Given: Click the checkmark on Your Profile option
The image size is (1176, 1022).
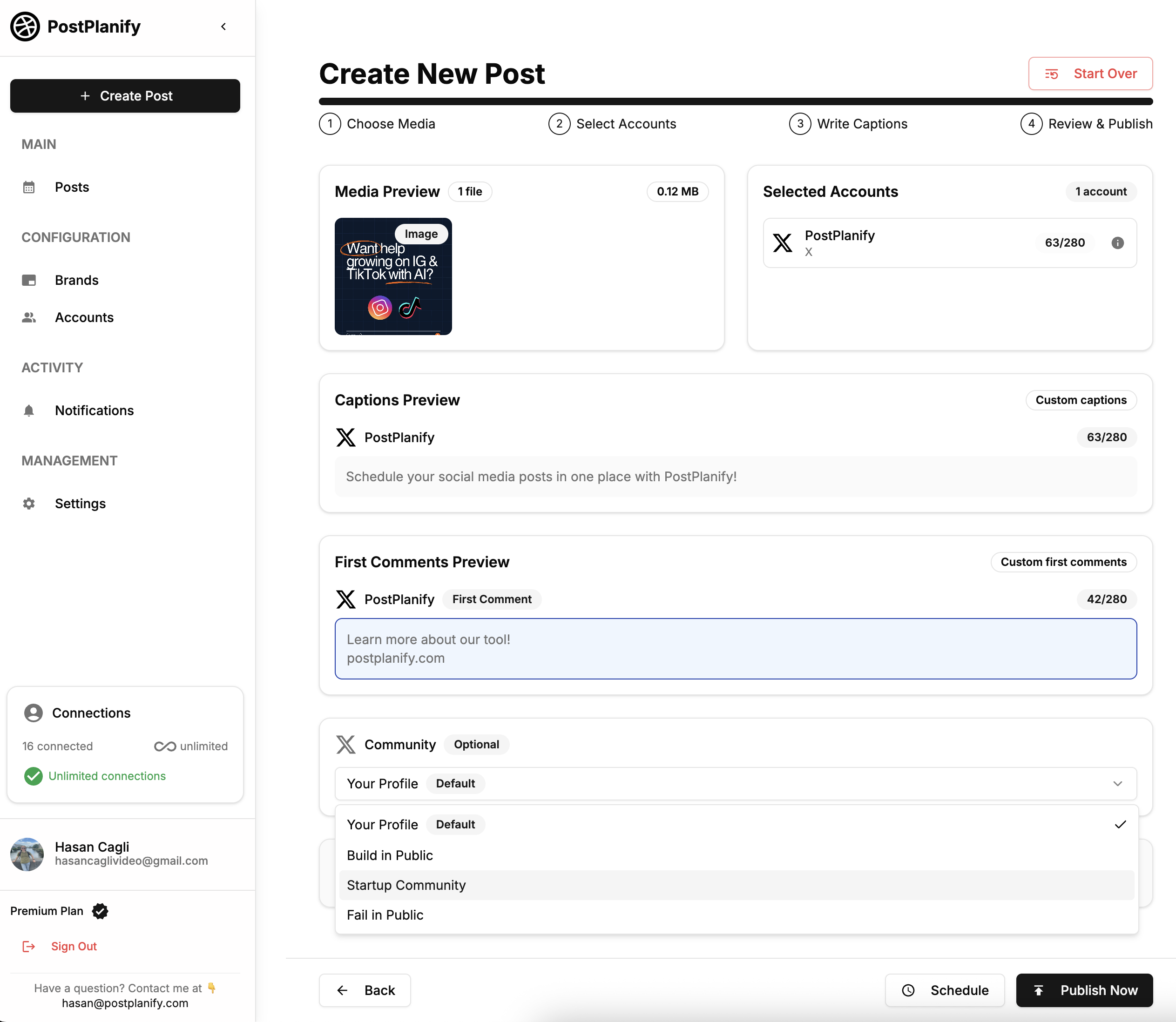Looking at the screenshot, I should (1120, 825).
